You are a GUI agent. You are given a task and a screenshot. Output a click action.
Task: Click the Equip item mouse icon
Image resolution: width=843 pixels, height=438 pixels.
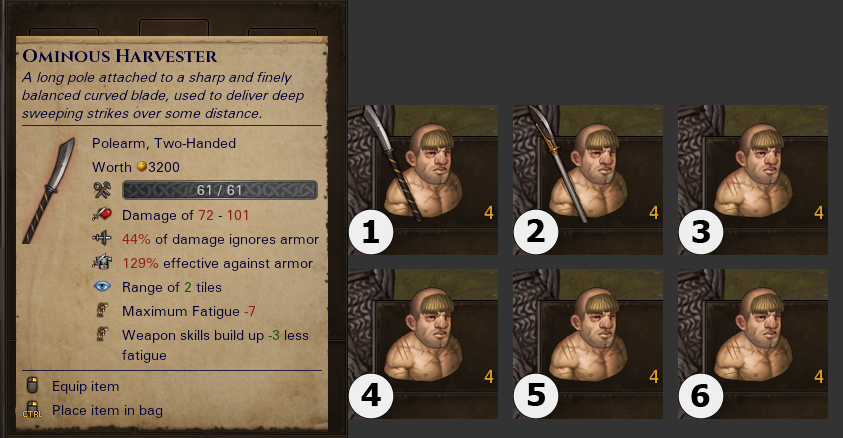point(32,385)
